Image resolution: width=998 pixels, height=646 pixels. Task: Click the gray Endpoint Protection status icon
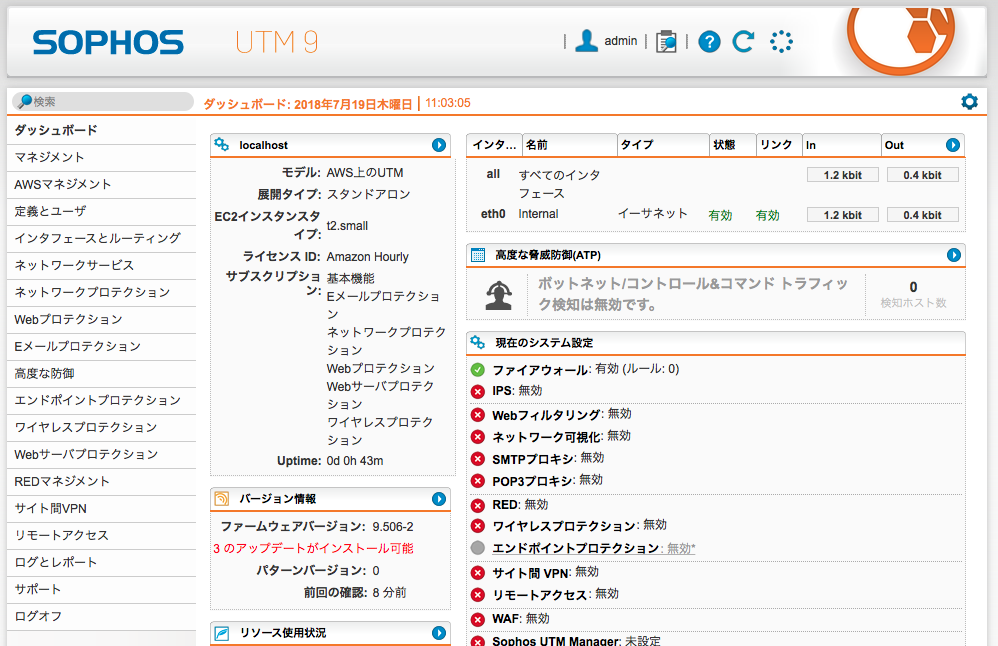point(478,549)
